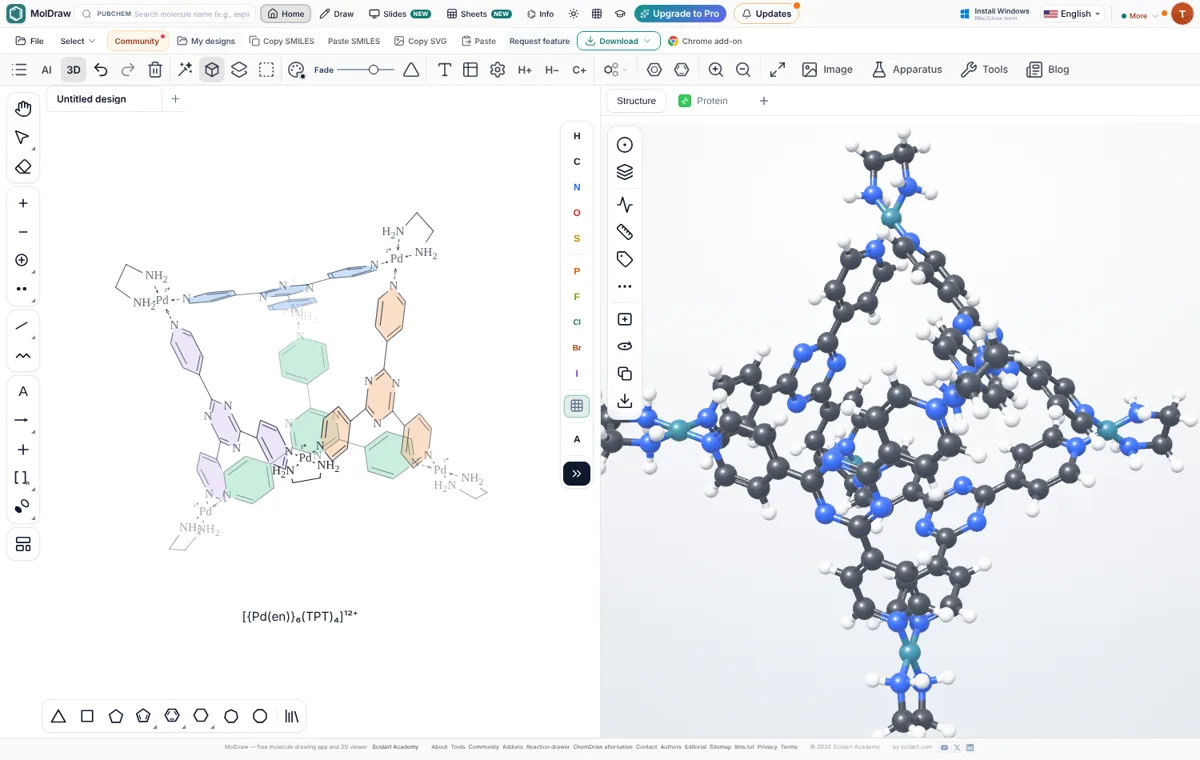Click Copy SMILES
This screenshot has height=760, width=1200.
(x=281, y=41)
